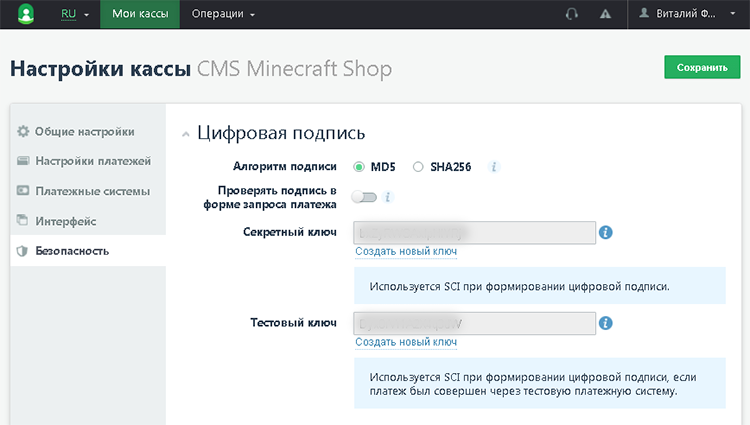Toggle Проверять подпись в форме запроса платежа
Screen dimensions: 750x425
pyautogui.click(x=364, y=197)
